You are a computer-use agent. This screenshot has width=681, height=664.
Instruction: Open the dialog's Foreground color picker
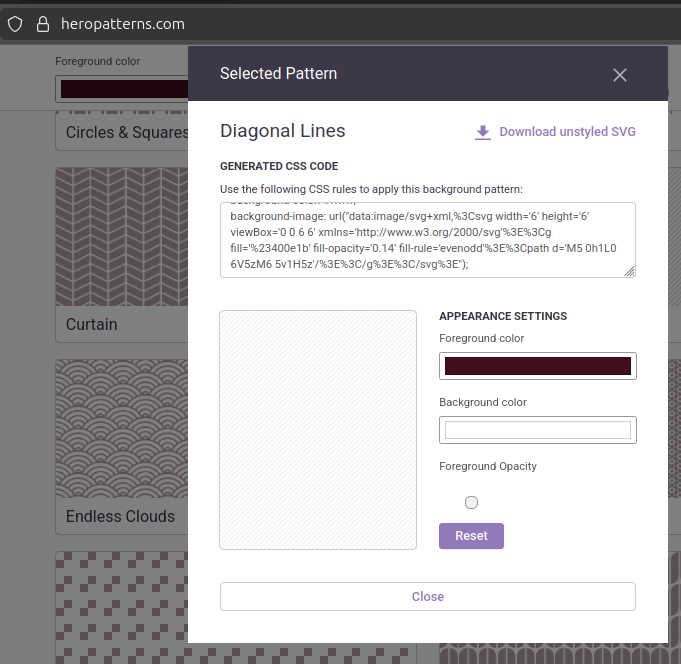click(537, 366)
